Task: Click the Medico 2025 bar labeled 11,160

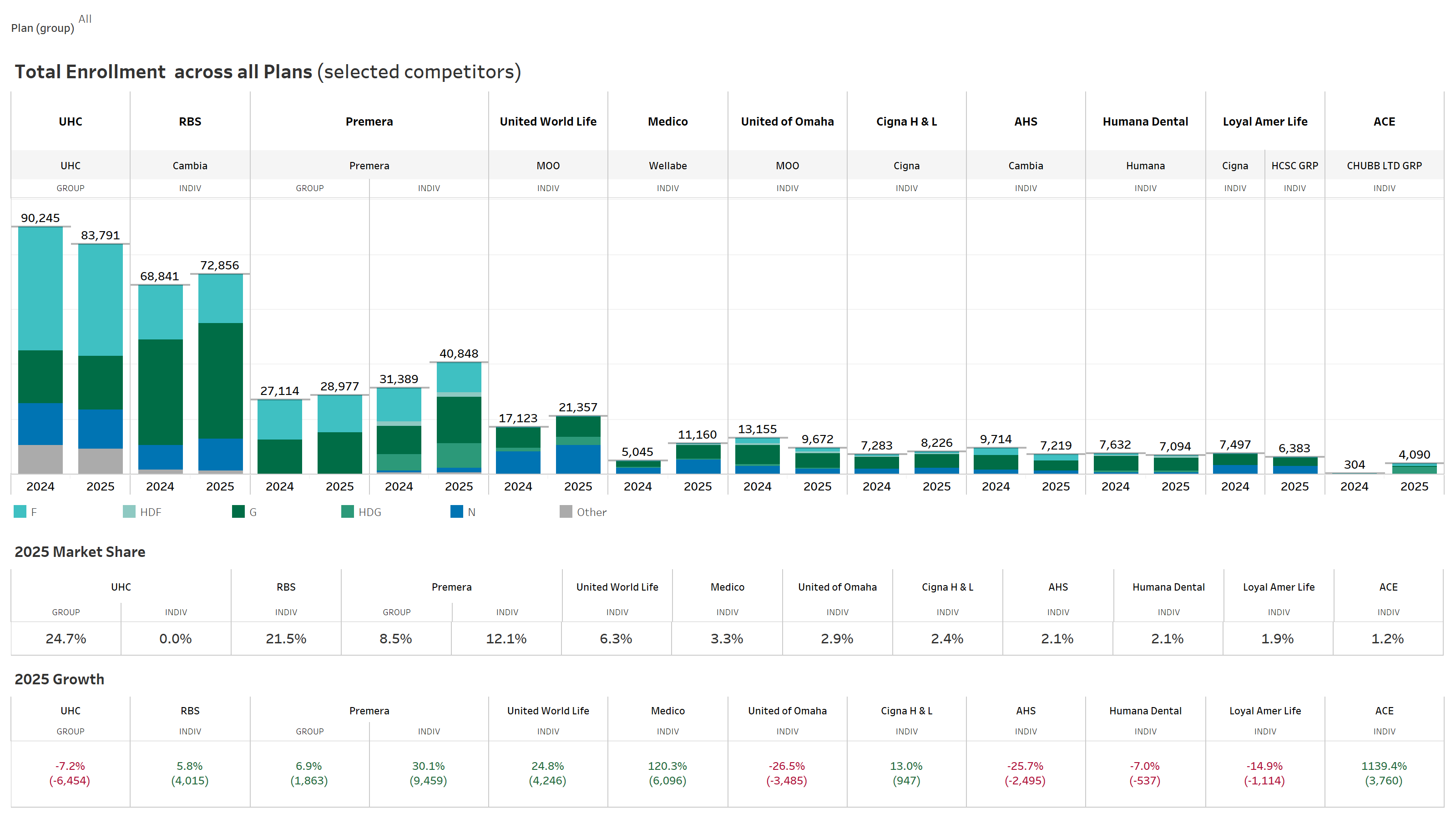Action: [698, 458]
